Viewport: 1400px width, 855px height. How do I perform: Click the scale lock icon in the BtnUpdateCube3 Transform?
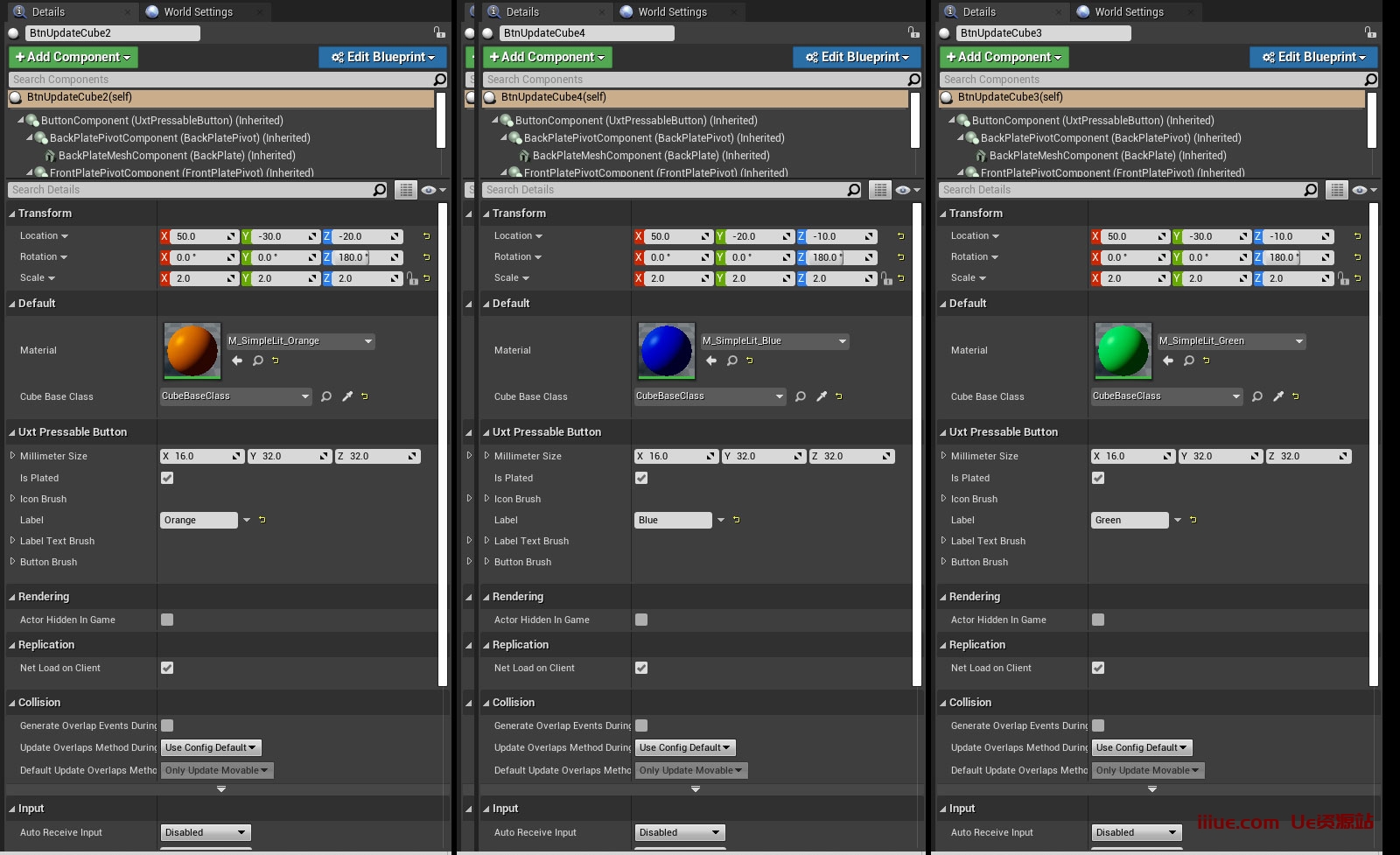pyautogui.click(x=1344, y=278)
